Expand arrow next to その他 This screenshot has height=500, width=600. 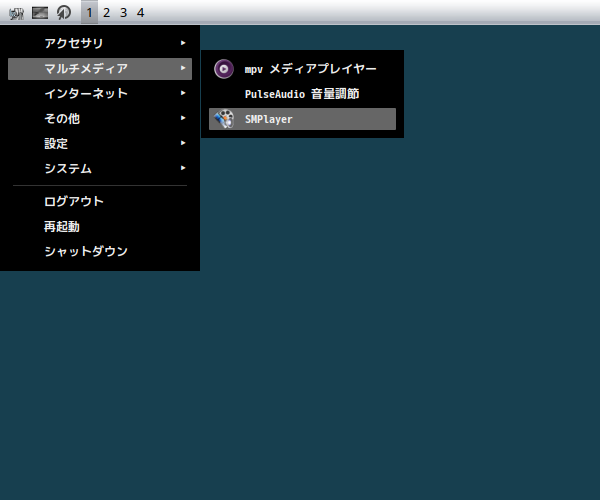pos(183,118)
